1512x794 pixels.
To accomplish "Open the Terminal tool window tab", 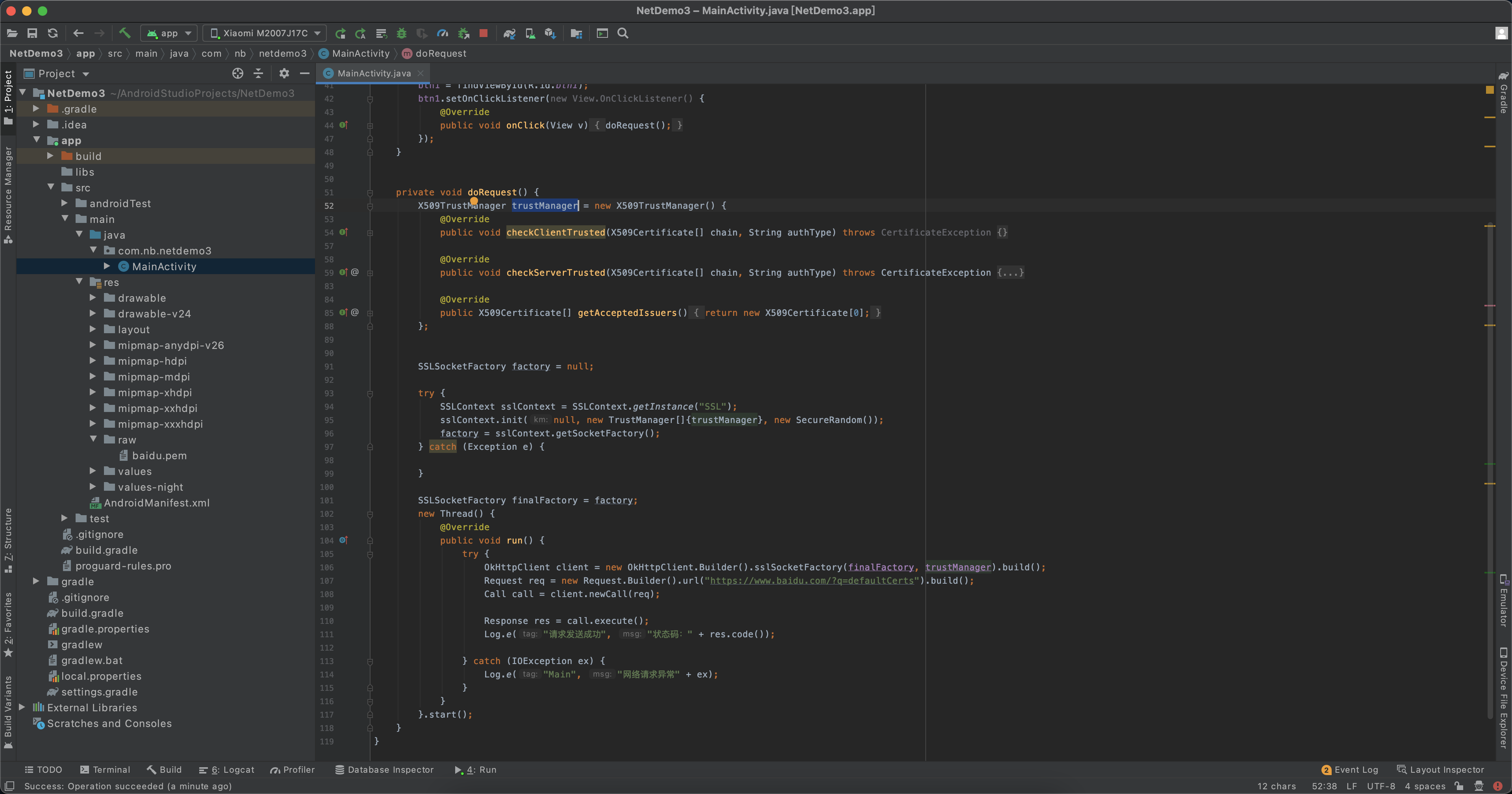I will click(x=105, y=769).
